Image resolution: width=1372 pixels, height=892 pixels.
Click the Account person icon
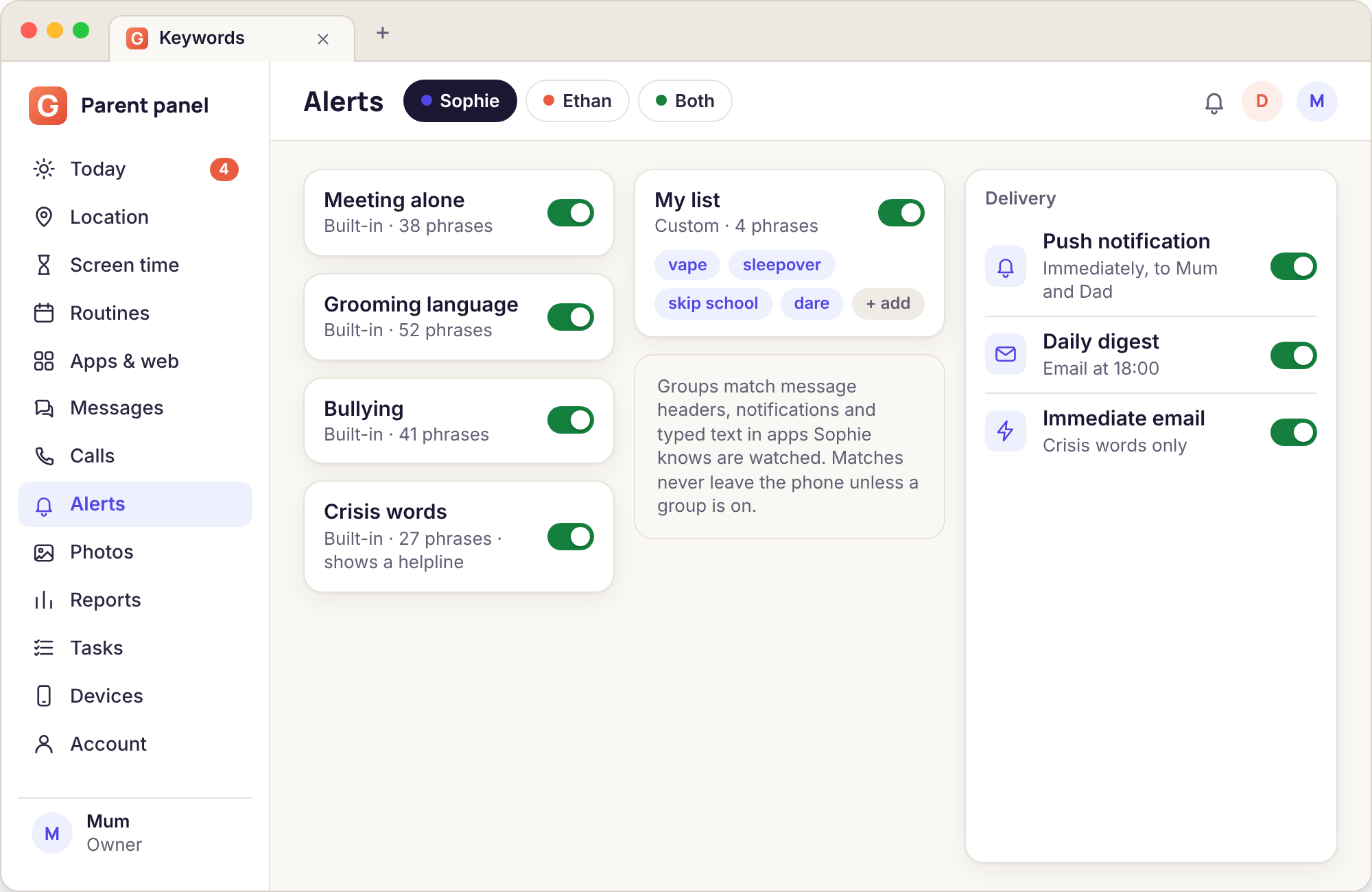coord(44,744)
